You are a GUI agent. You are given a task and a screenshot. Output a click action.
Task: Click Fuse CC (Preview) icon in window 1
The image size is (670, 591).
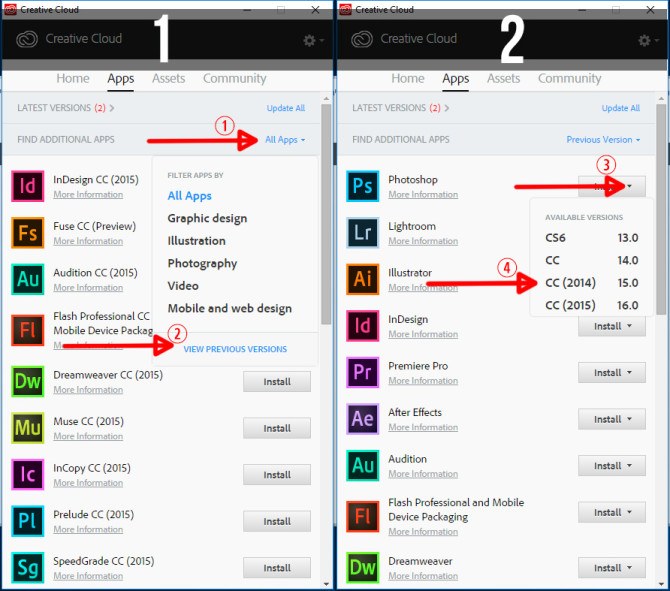coord(27,232)
